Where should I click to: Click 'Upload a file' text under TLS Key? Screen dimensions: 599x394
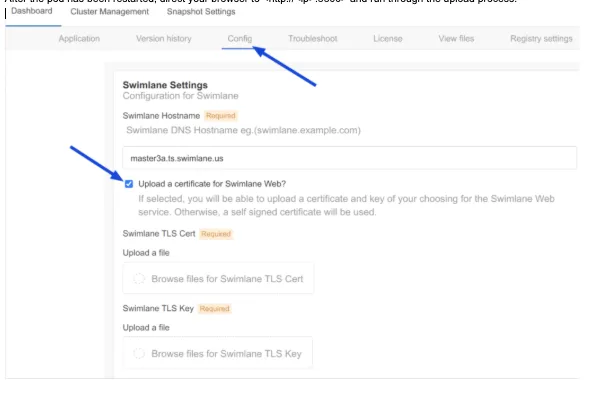point(146,328)
